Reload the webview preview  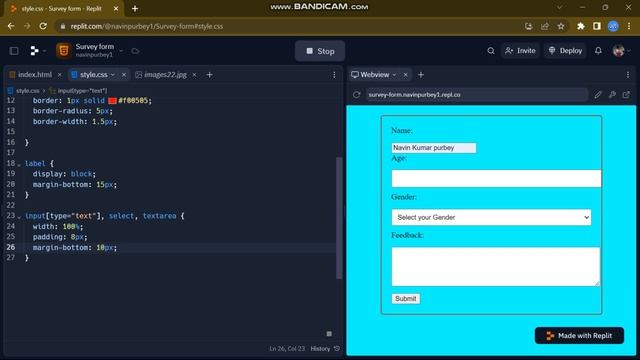click(356, 95)
